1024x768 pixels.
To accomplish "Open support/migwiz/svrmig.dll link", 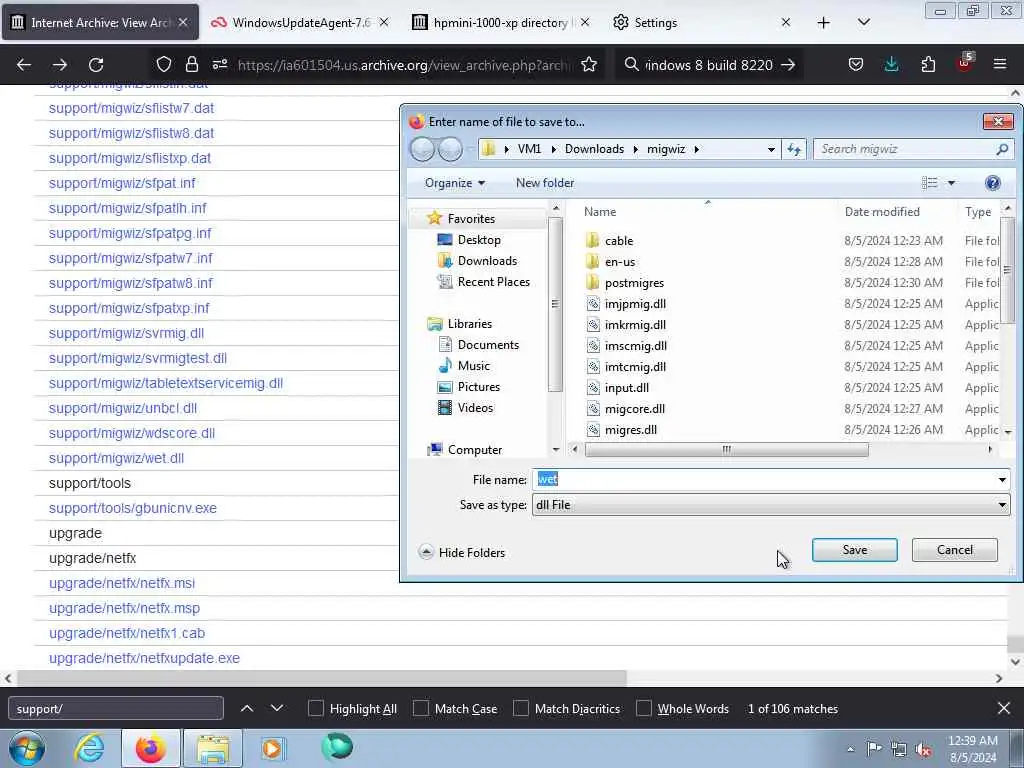I will (x=127, y=333).
